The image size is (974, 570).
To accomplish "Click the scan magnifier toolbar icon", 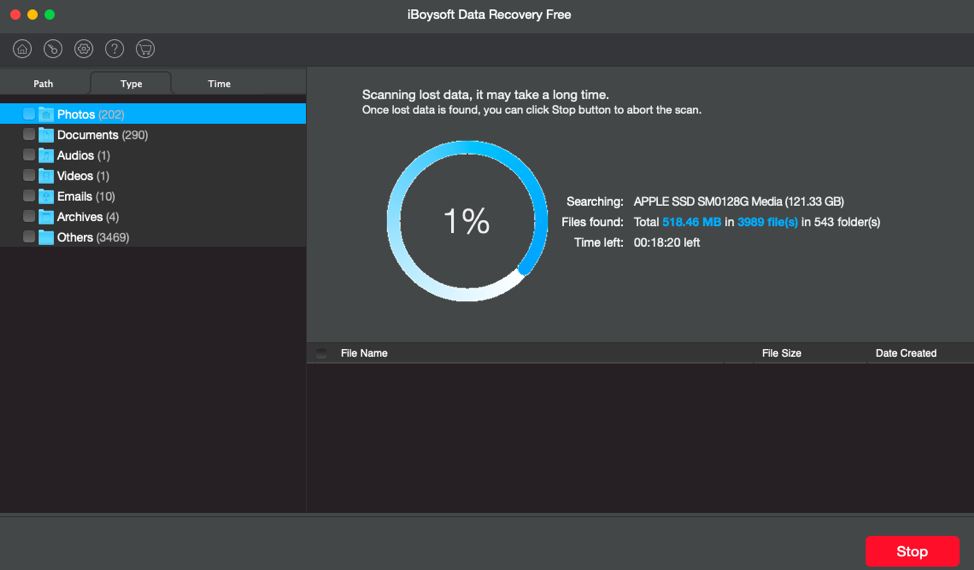I will pyautogui.click(x=53, y=49).
